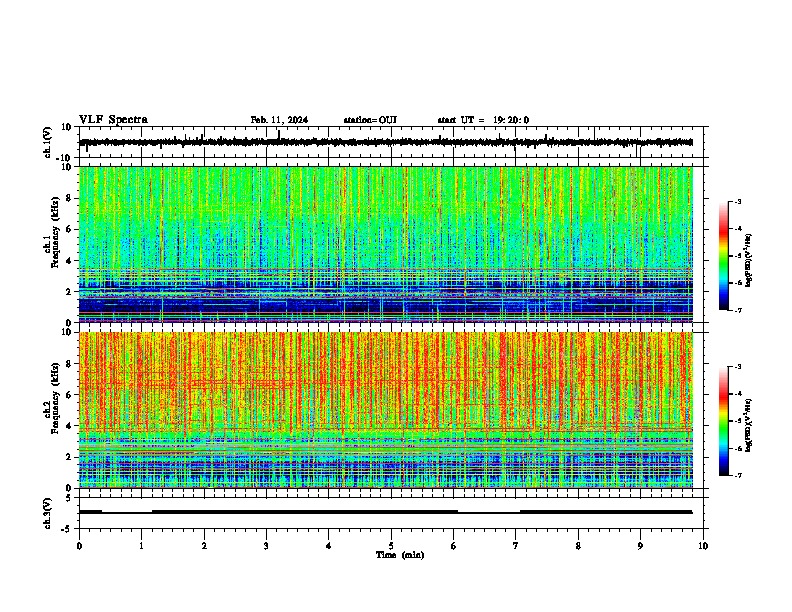
Task: Click the ch.1(V) waveform trace
Action: click(x=385, y=142)
